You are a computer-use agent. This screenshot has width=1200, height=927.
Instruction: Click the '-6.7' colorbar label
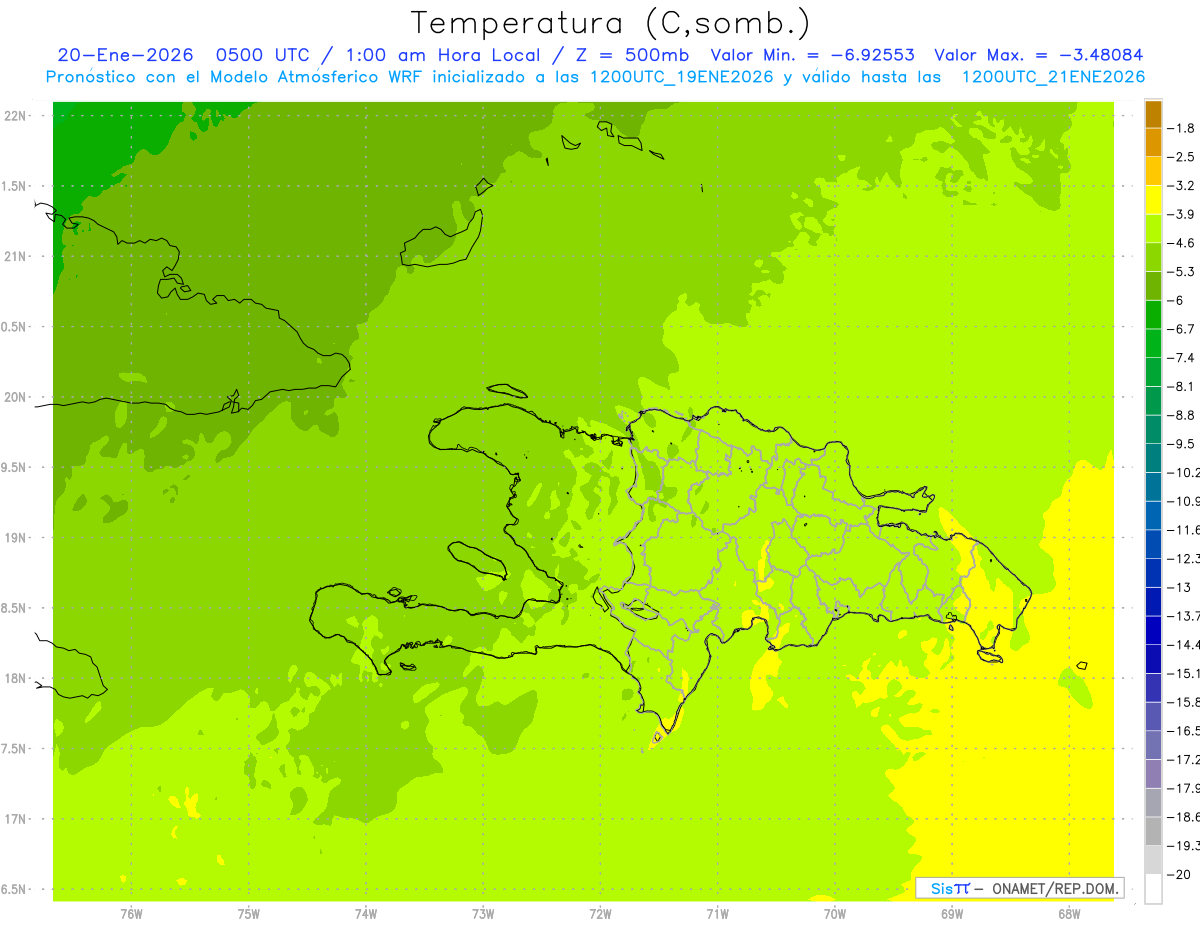[x=1182, y=329]
